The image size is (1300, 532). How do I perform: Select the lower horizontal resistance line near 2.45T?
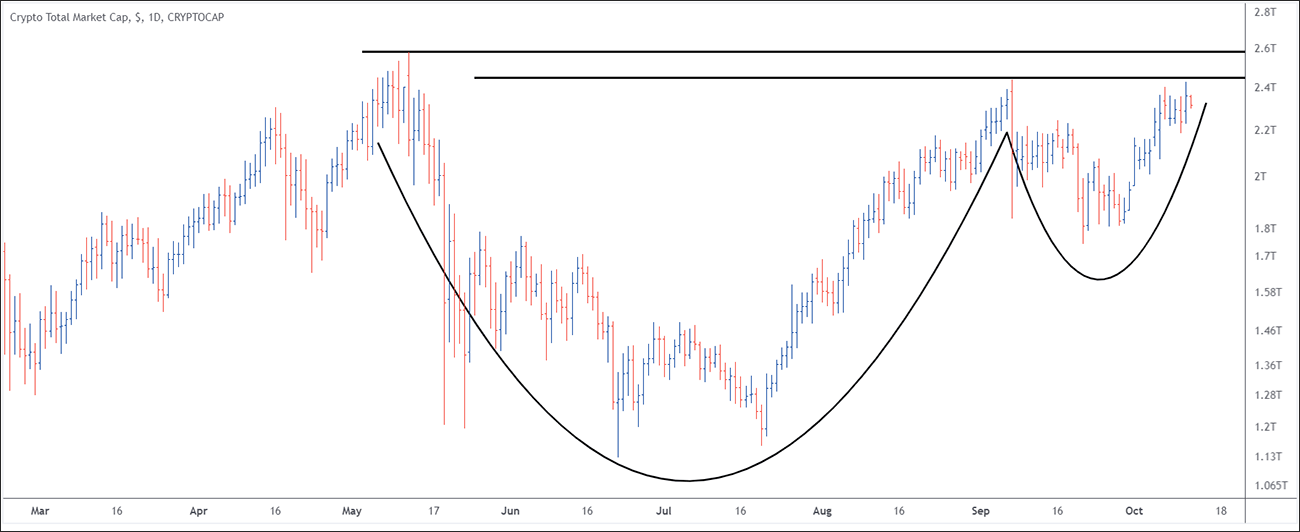(x=859, y=78)
